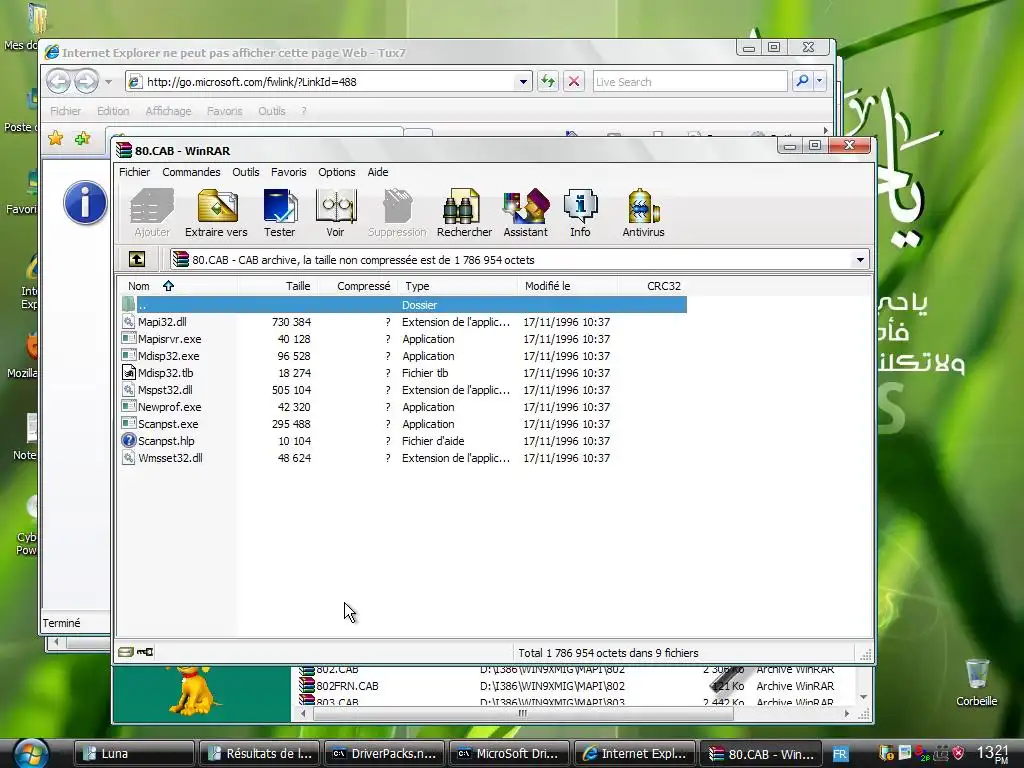Expand the WinRAR archive path dropdown
This screenshot has width=1024, height=768.
coord(860,260)
